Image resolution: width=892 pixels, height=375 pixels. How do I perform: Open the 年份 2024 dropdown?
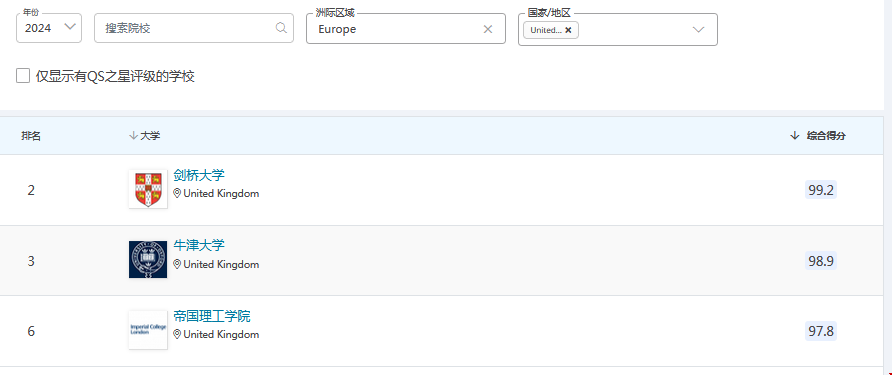[49, 28]
